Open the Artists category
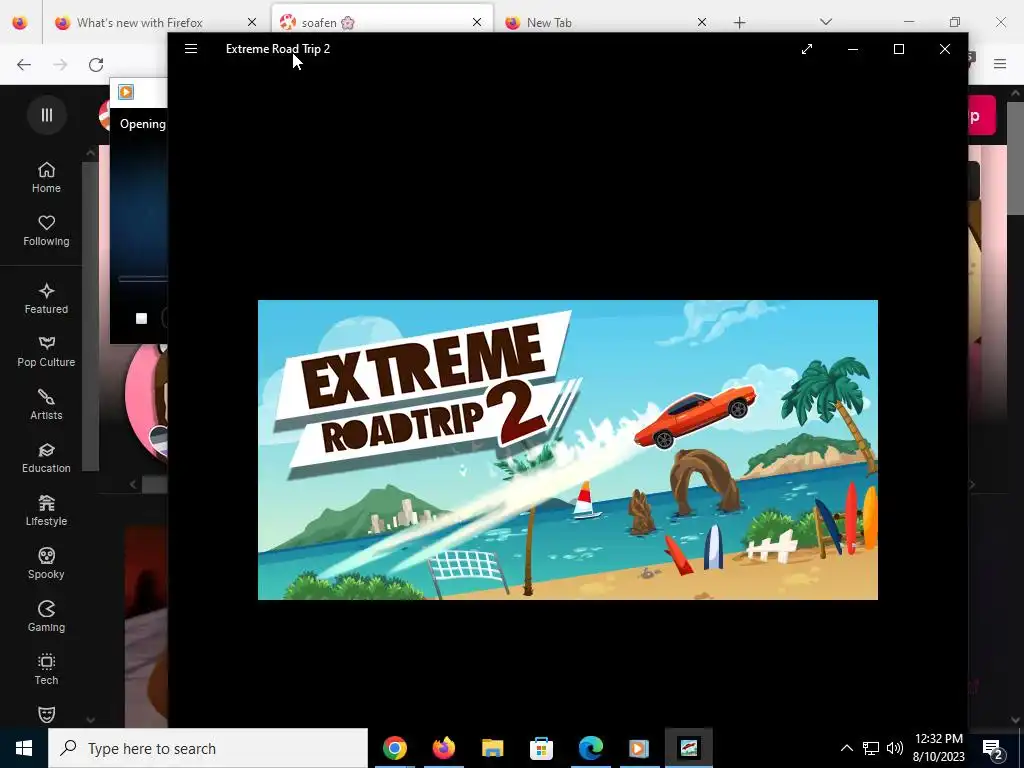The image size is (1024, 768). [x=46, y=404]
